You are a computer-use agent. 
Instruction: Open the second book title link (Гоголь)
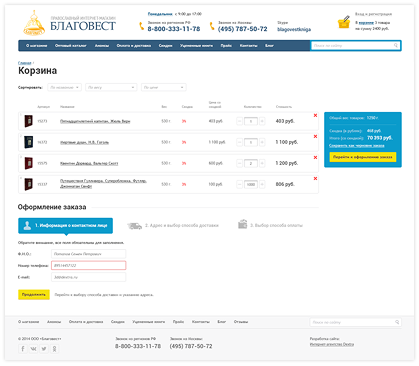(x=84, y=142)
